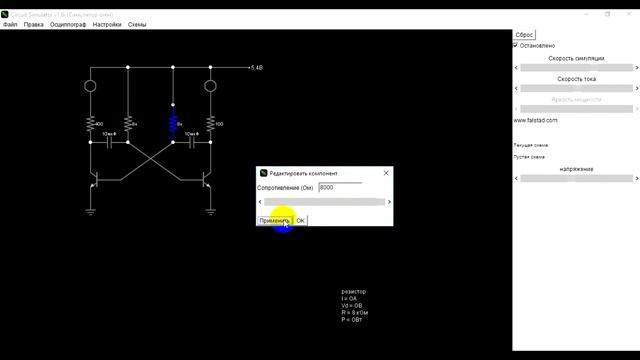Click left arrow of Скорость тока slider
Screen dimensions: 640x360
click(516, 88)
